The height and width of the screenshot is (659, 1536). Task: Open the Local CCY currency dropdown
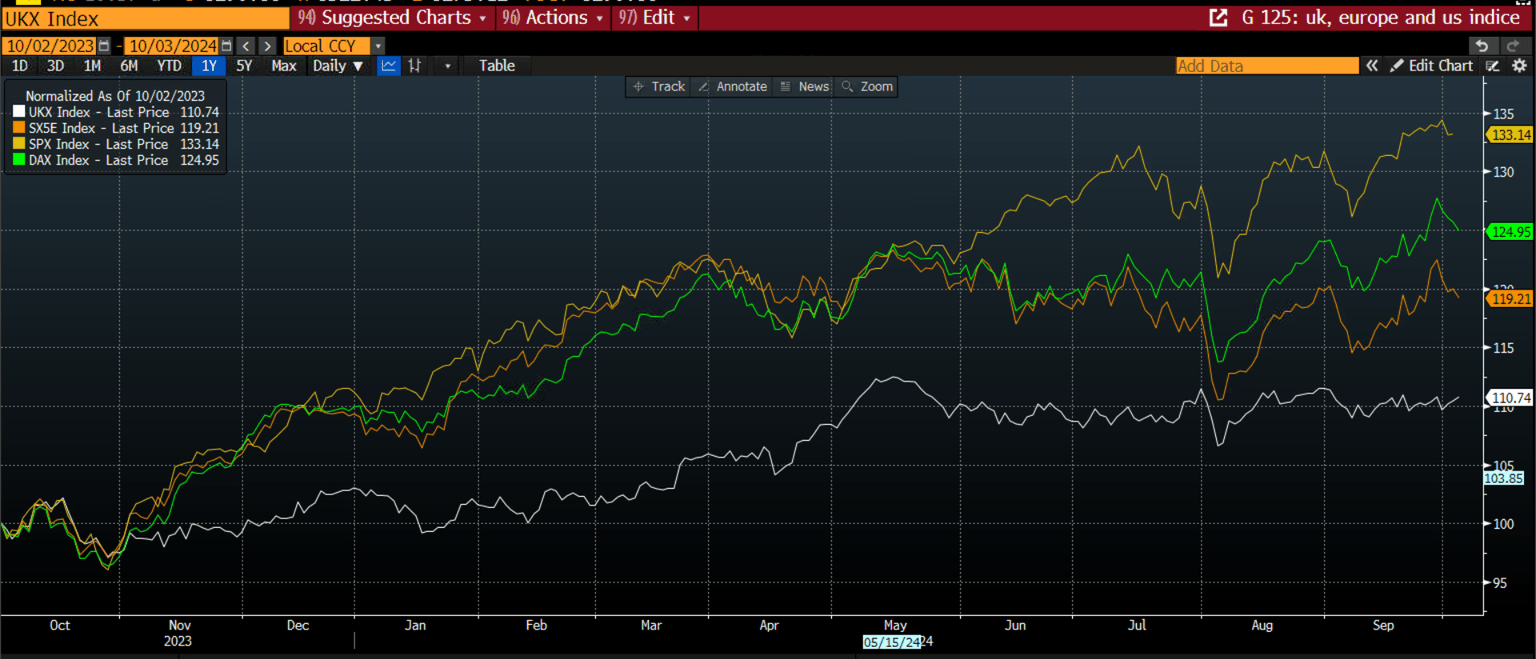coord(333,46)
